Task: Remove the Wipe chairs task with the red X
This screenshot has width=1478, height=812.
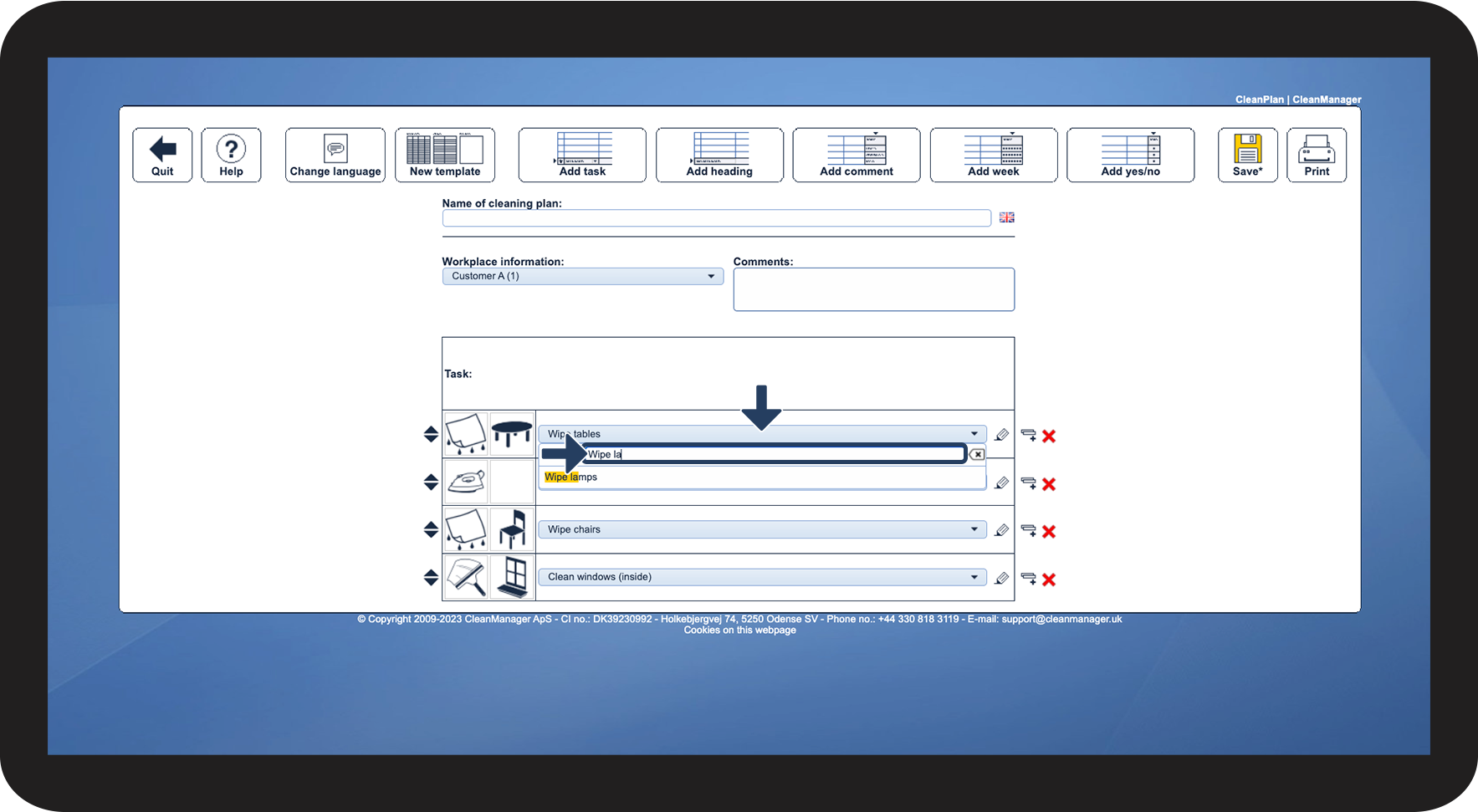Action: [1049, 532]
